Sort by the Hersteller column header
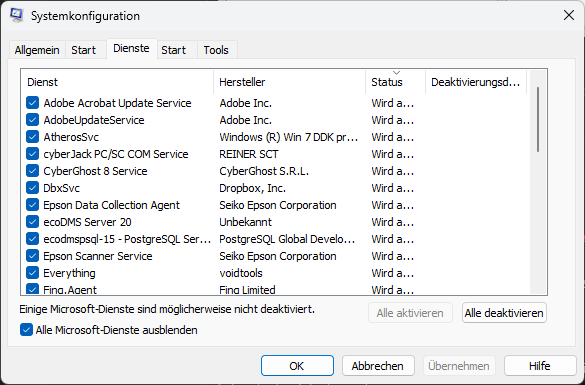This screenshot has height=385, width=585. (x=290, y=82)
